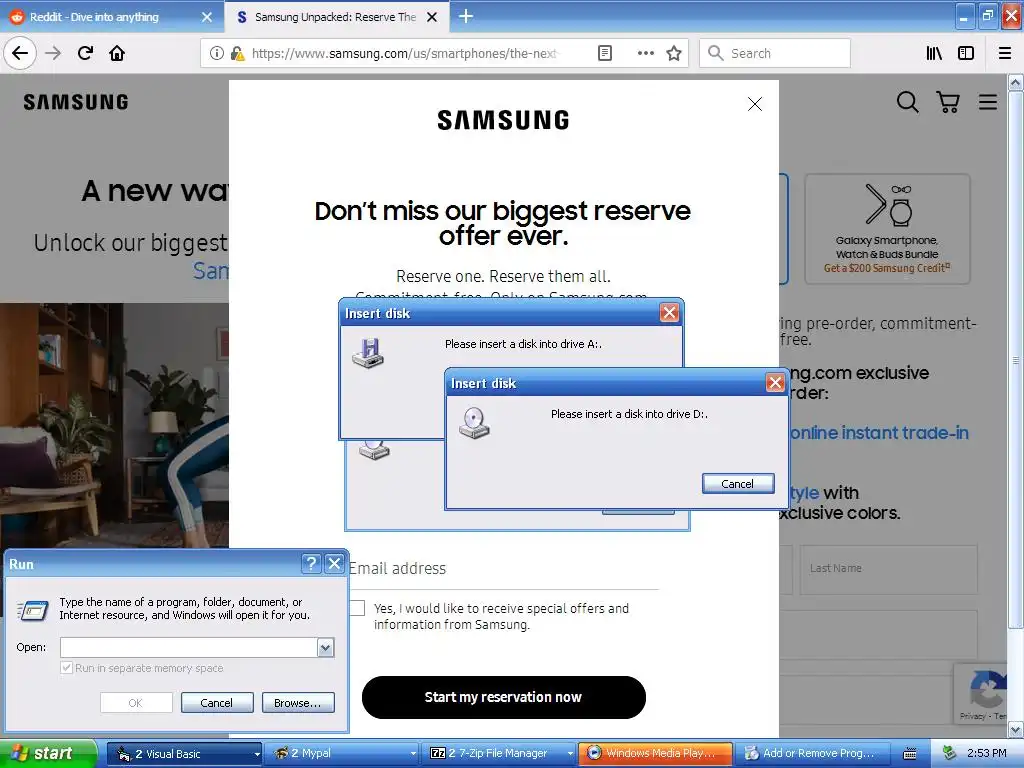This screenshot has height=768, width=1024.
Task: Open Samsung site navigation menu
Action: (987, 102)
